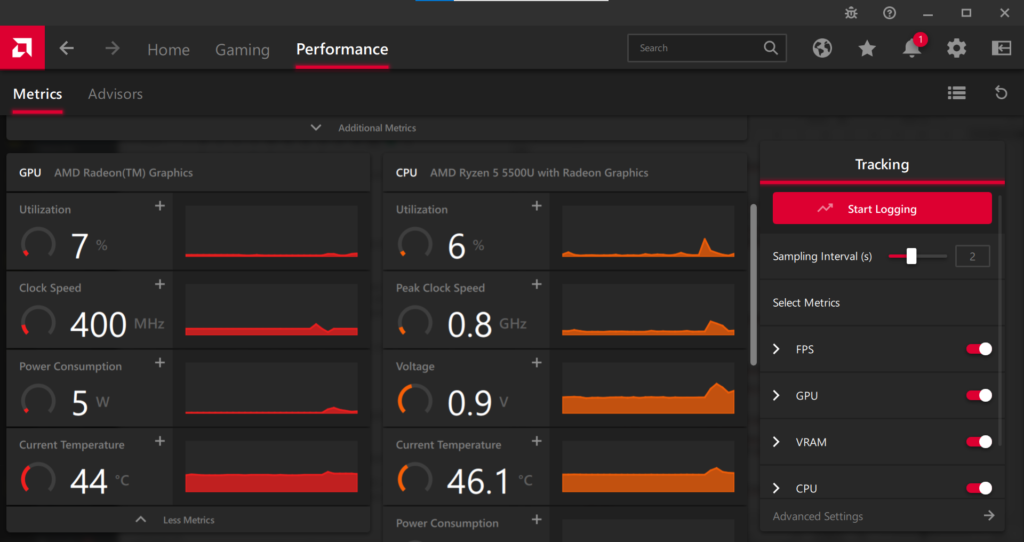Click the metrics panel vertical scrollbar
The width and height of the screenshot is (1024, 542).
click(x=753, y=284)
